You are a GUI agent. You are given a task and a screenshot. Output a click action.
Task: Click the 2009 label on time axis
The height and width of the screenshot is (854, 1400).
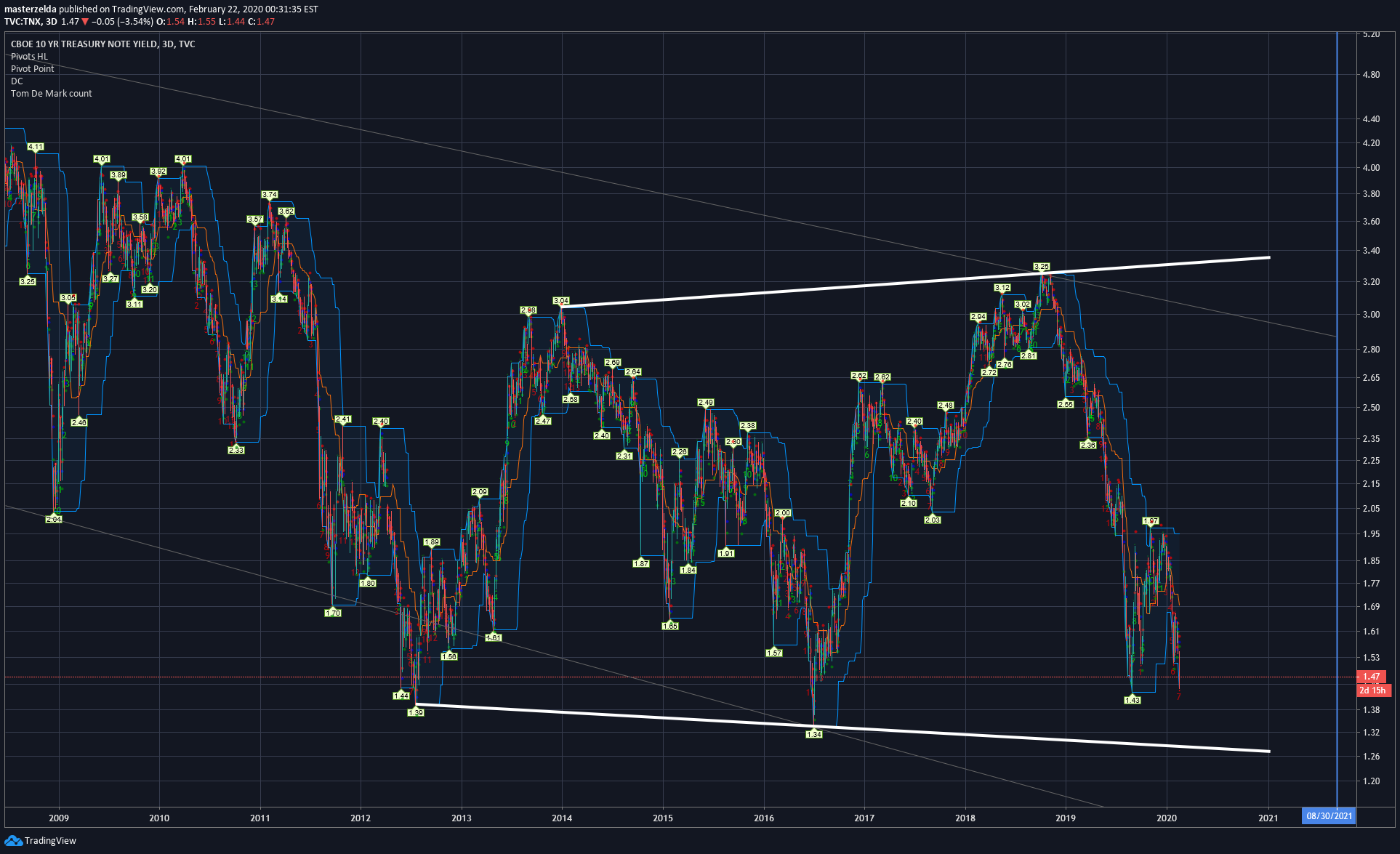59,818
